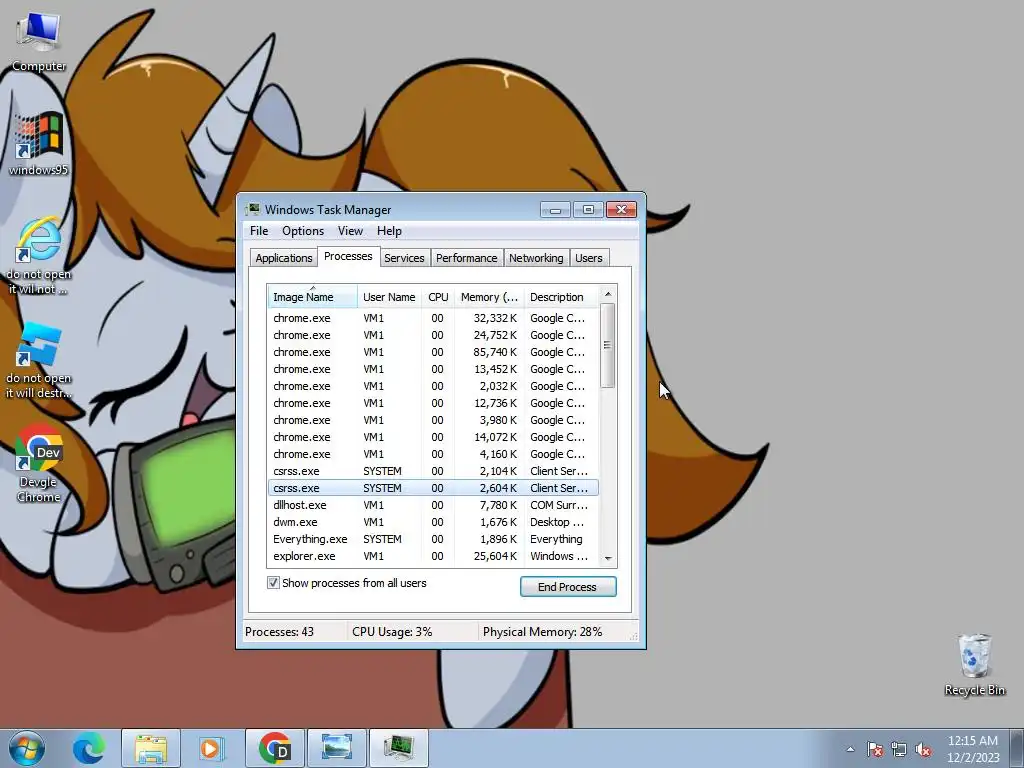Viewport: 1024px width, 768px height.
Task: Switch to the Services tab
Action: [404, 258]
